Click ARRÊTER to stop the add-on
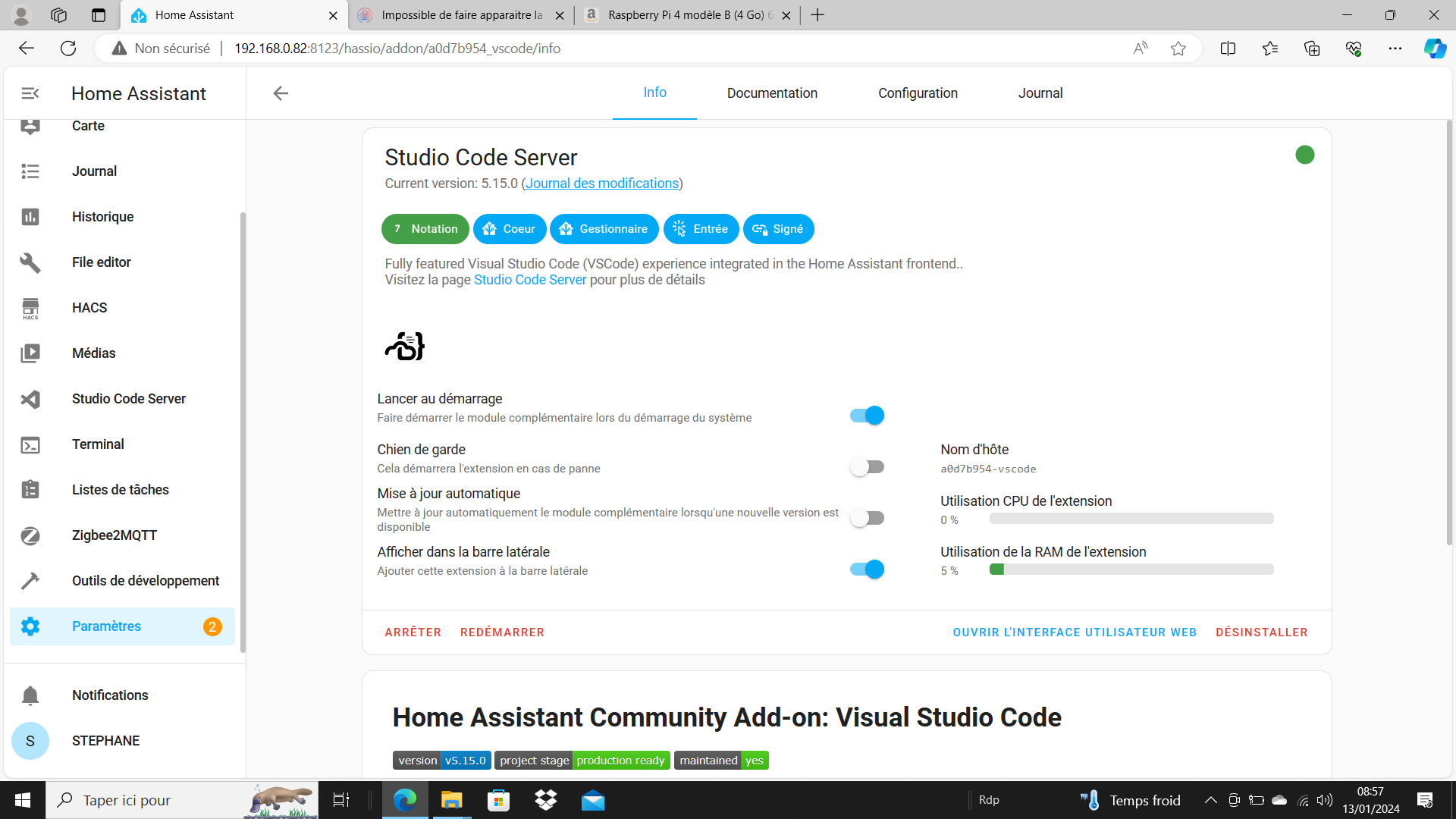 tap(413, 632)
